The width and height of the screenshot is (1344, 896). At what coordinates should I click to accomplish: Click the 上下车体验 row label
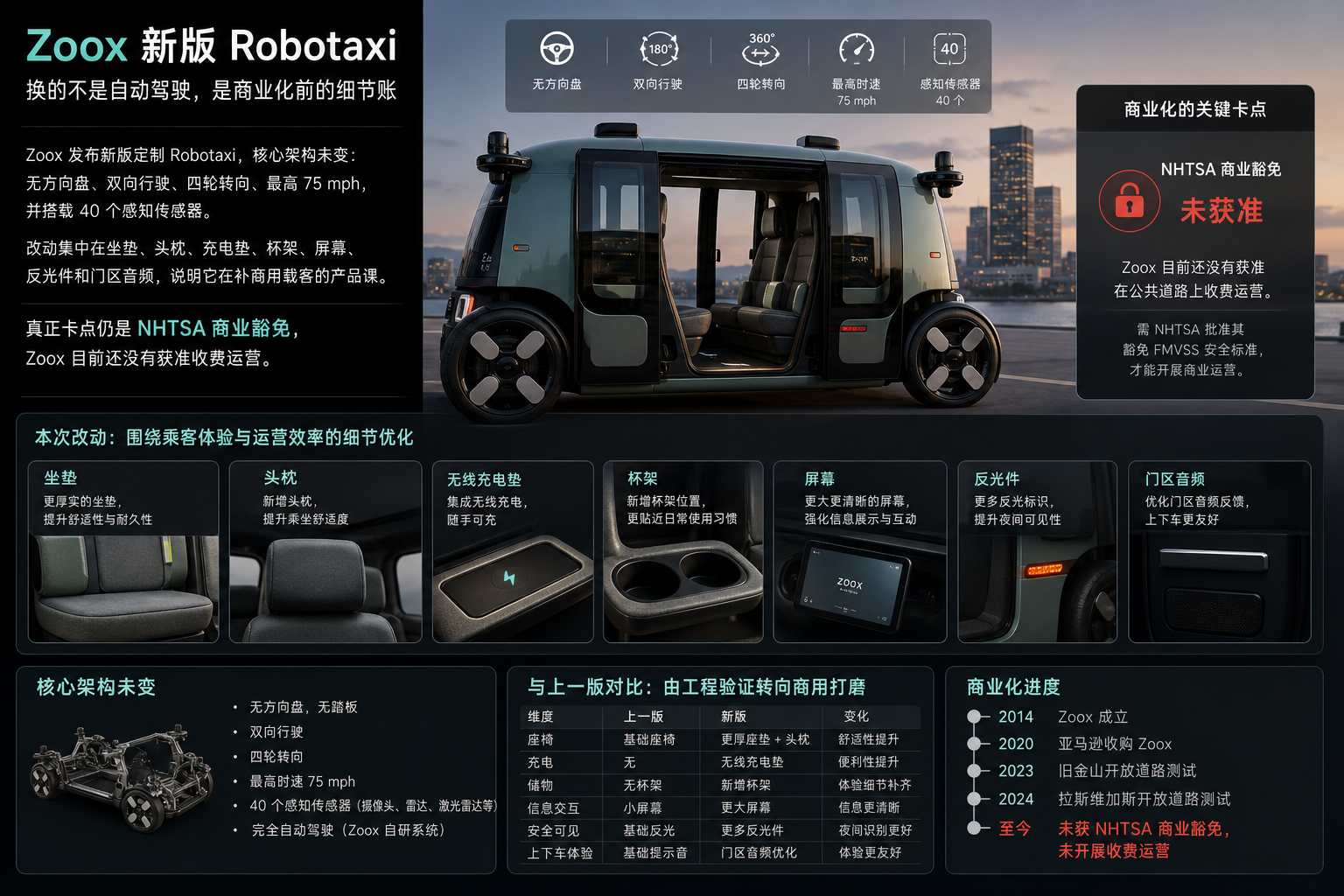coord(560,852)
